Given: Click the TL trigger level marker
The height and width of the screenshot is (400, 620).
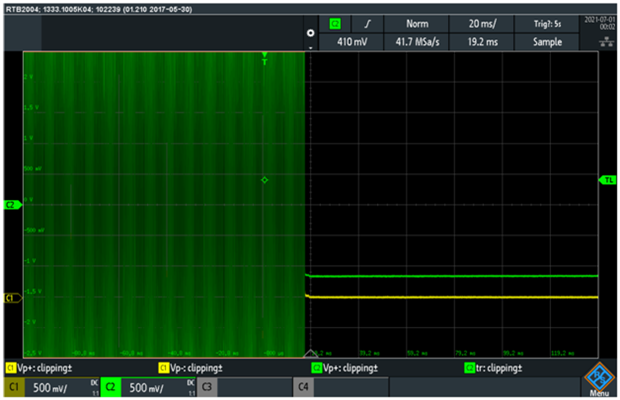Looking at the screenshot, I should 608,180.
